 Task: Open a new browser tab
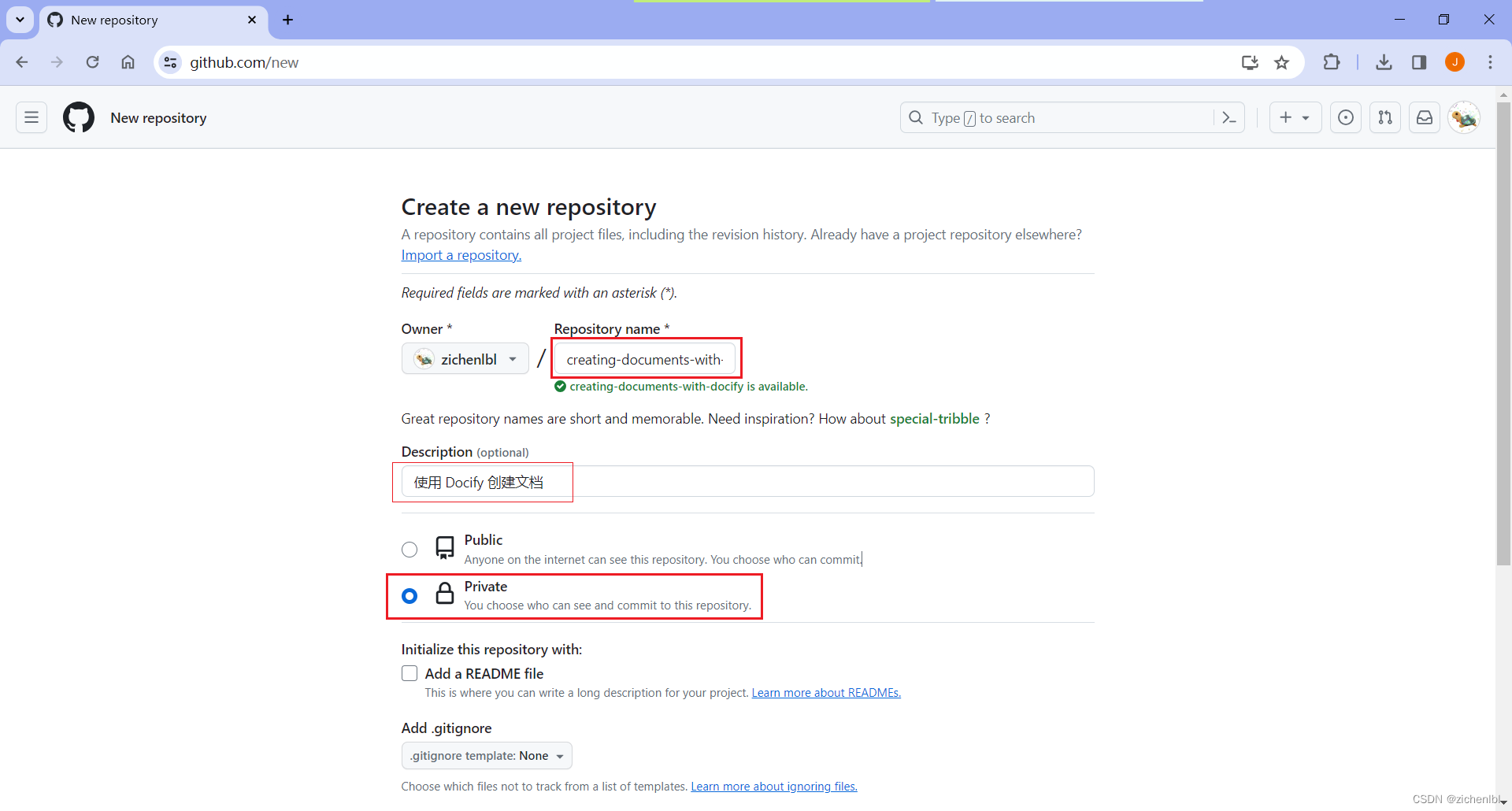[x=287, y=20]
